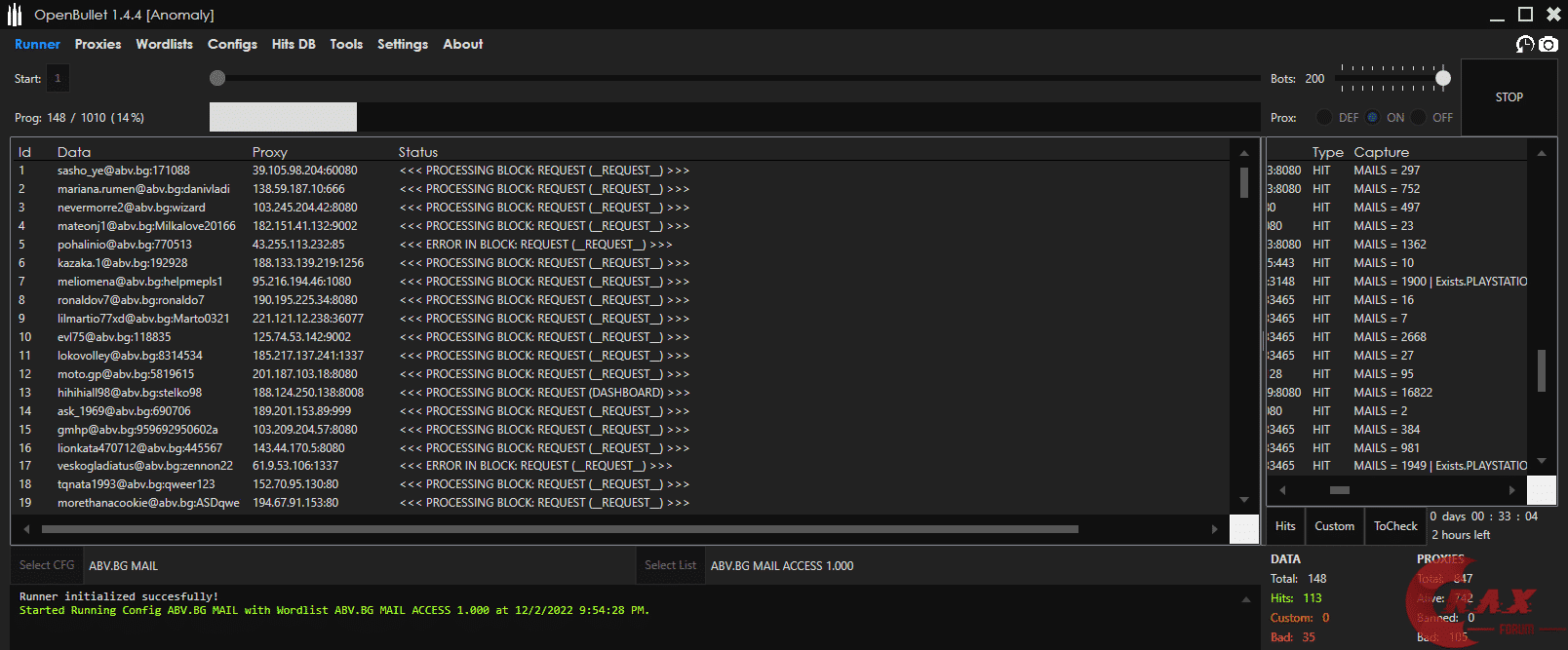
Task: Click the ABV.BG MAIL ACCESS 1.000 wordlist name
Action: click(x=782, y=566)
